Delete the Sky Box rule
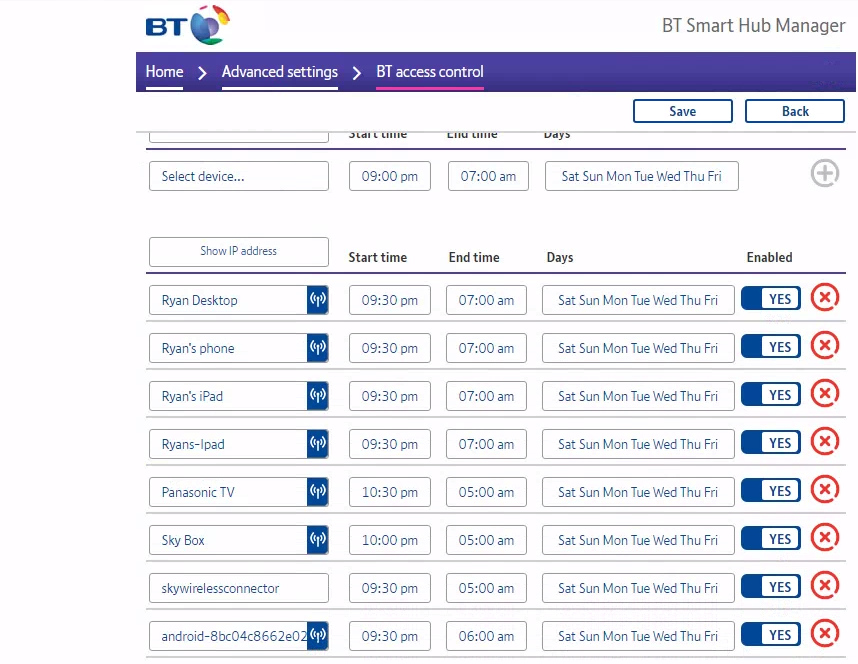Image resolution: width=858 pixels, height=664 pixels. tap(825, 538)
